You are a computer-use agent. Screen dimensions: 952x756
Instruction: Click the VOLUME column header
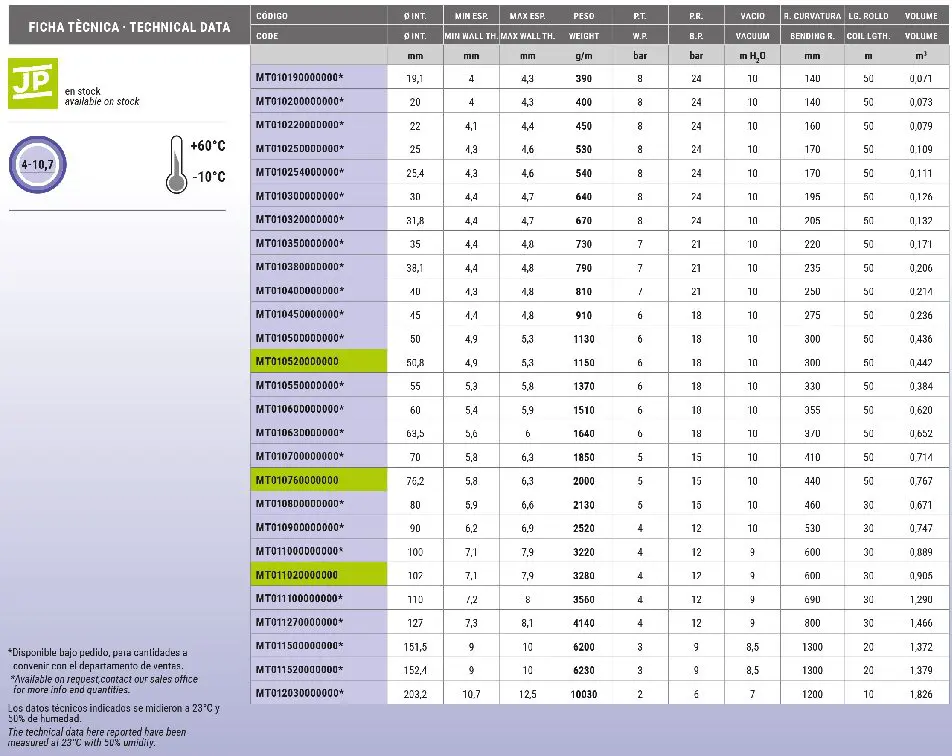pos(920,16)
